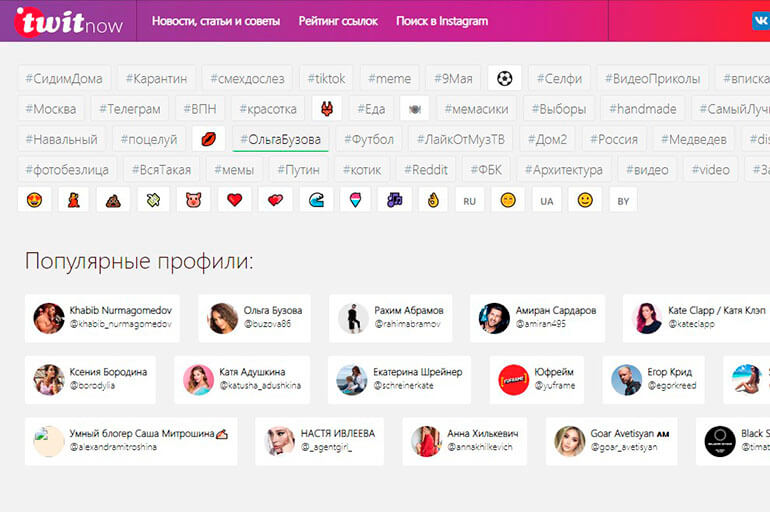The width and height of the screenshot is (770, 512).
Task: Open Ольга Бузова profile name
Action: pos(273,310)
